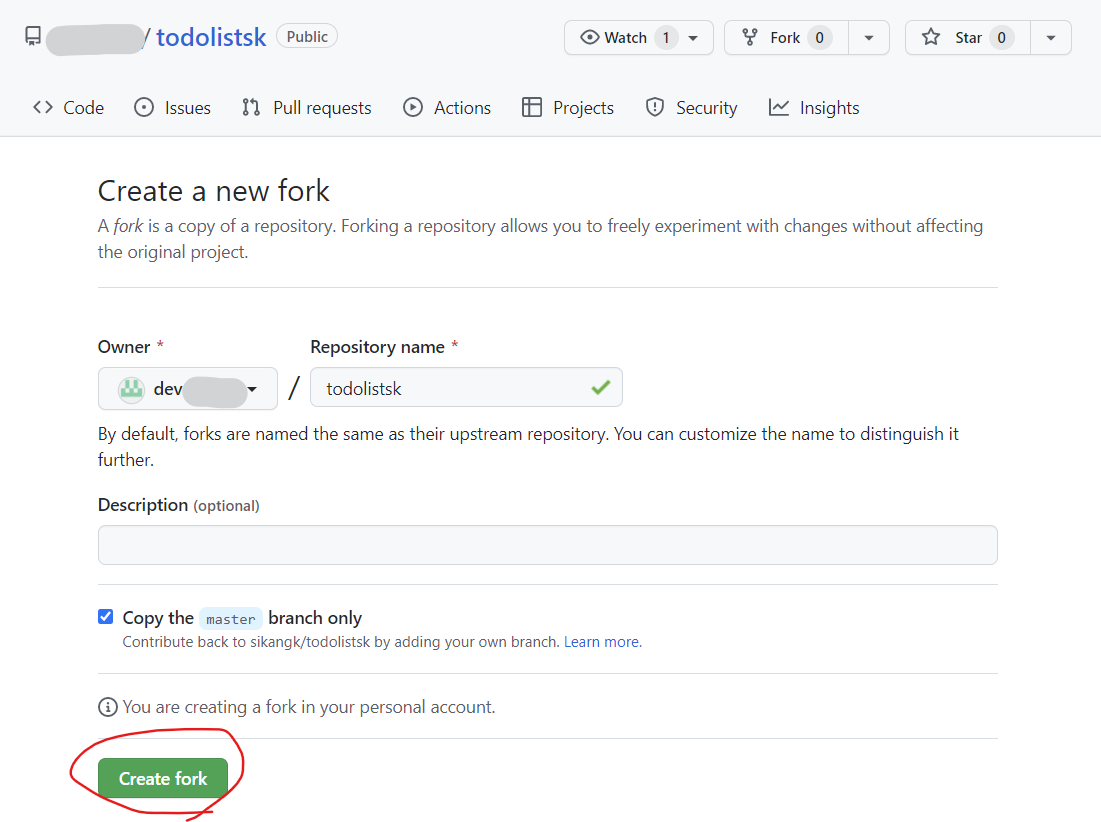This screenshot has height=822, width=1101.
Task: Open the Watch options dropdown arrow
Action: [694, 38]
